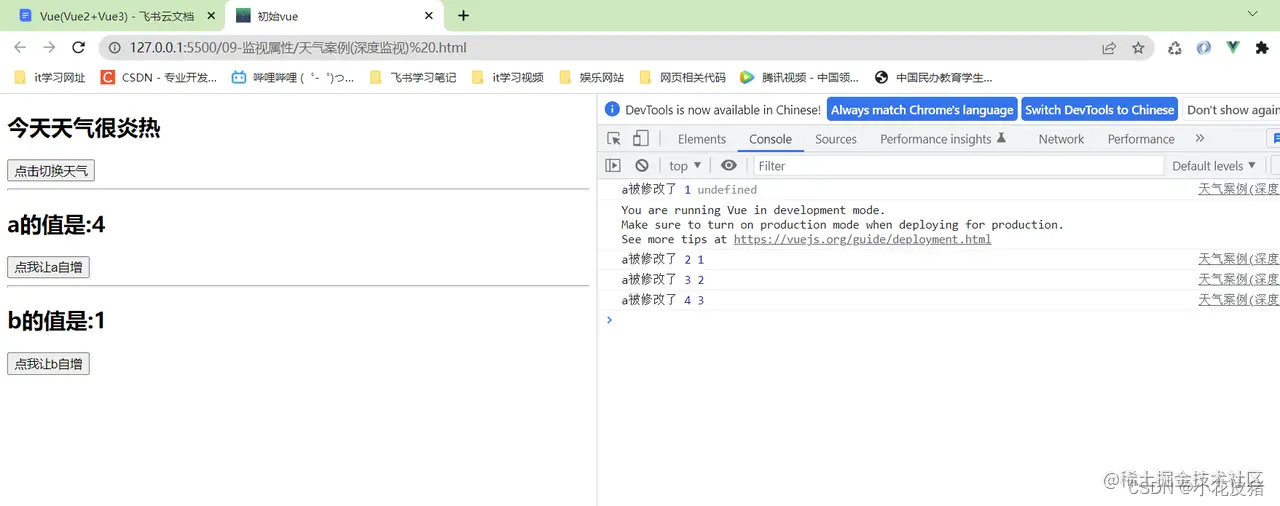This screenshot has width=1280, height=506.
Task: Clear the console output
Action: [x=642, y=166]
